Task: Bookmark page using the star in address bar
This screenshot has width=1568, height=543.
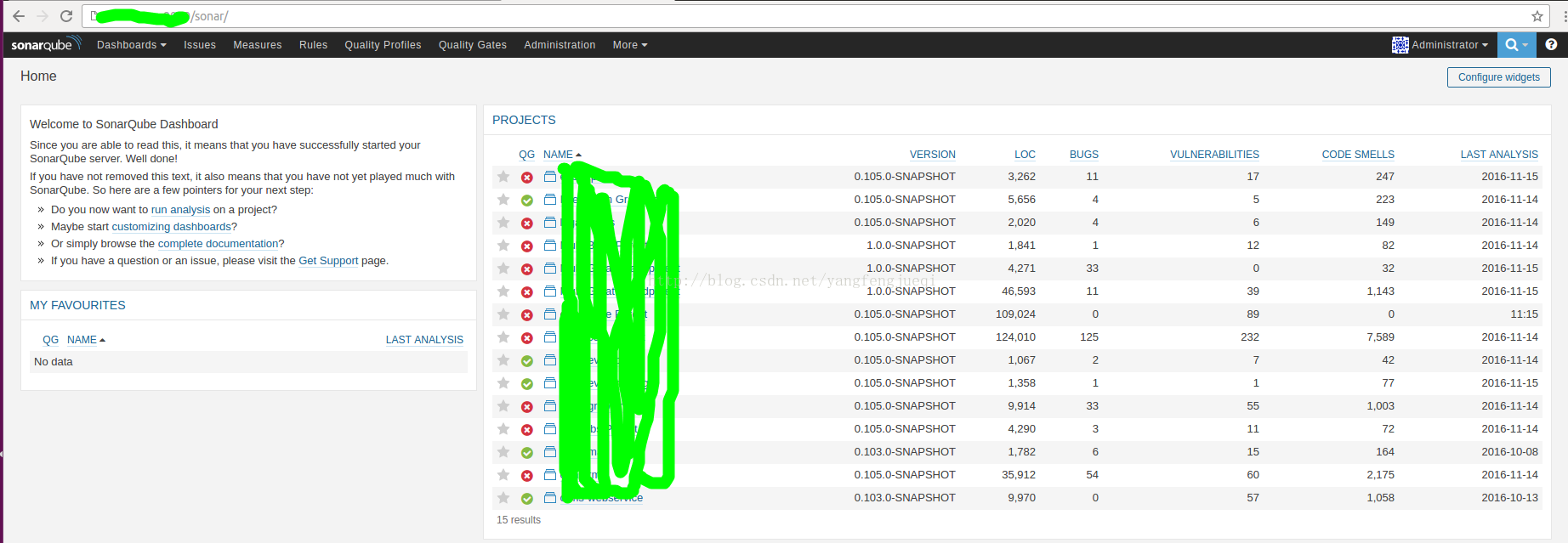Action: (x=1537, y=16)
